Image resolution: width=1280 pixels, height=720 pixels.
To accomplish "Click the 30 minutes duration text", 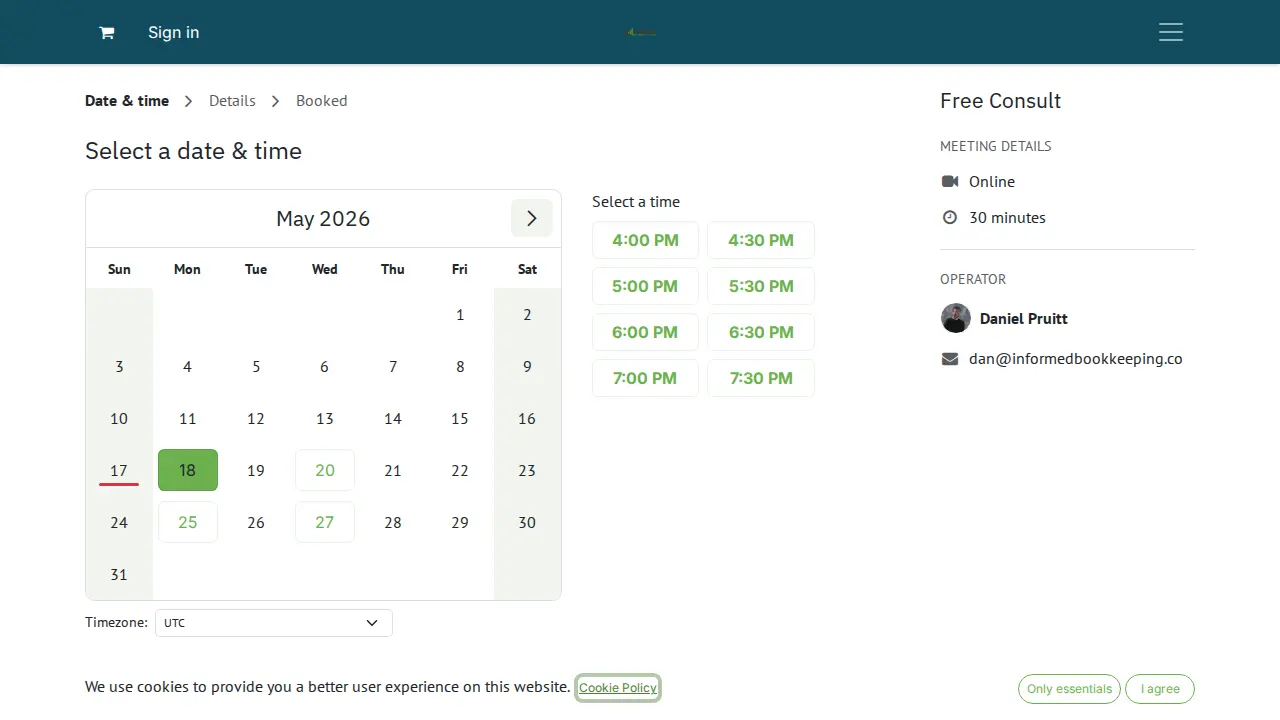I will 1007,217.
